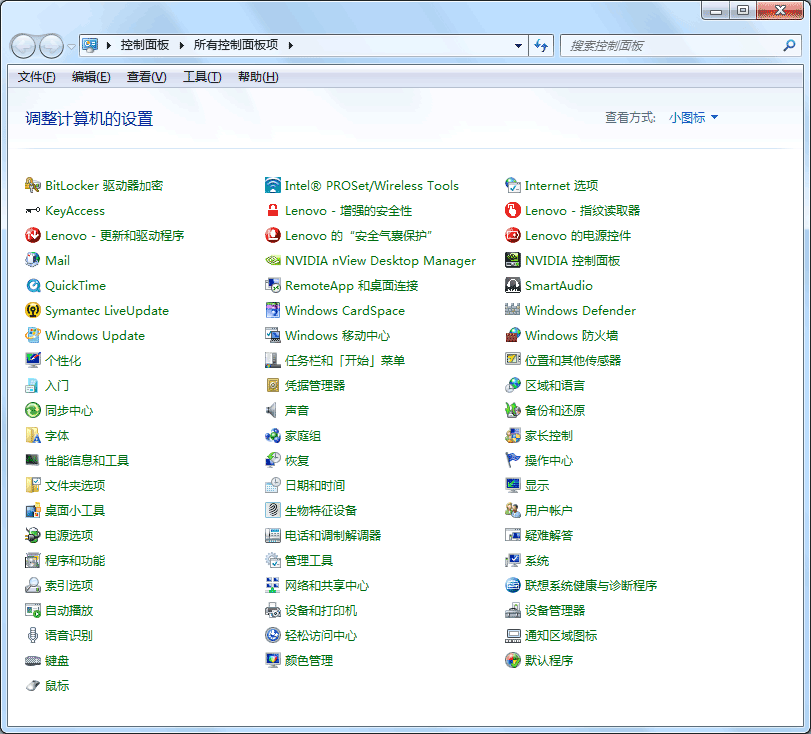Open the Mail icon

click(x=33, y=260)
